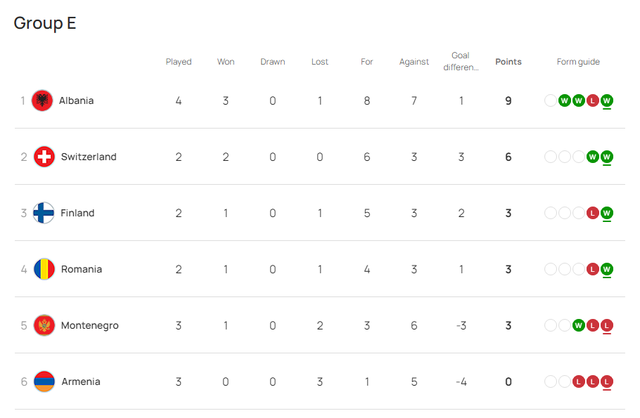
Task: Open the Armenia team name link
Action: 80,381
